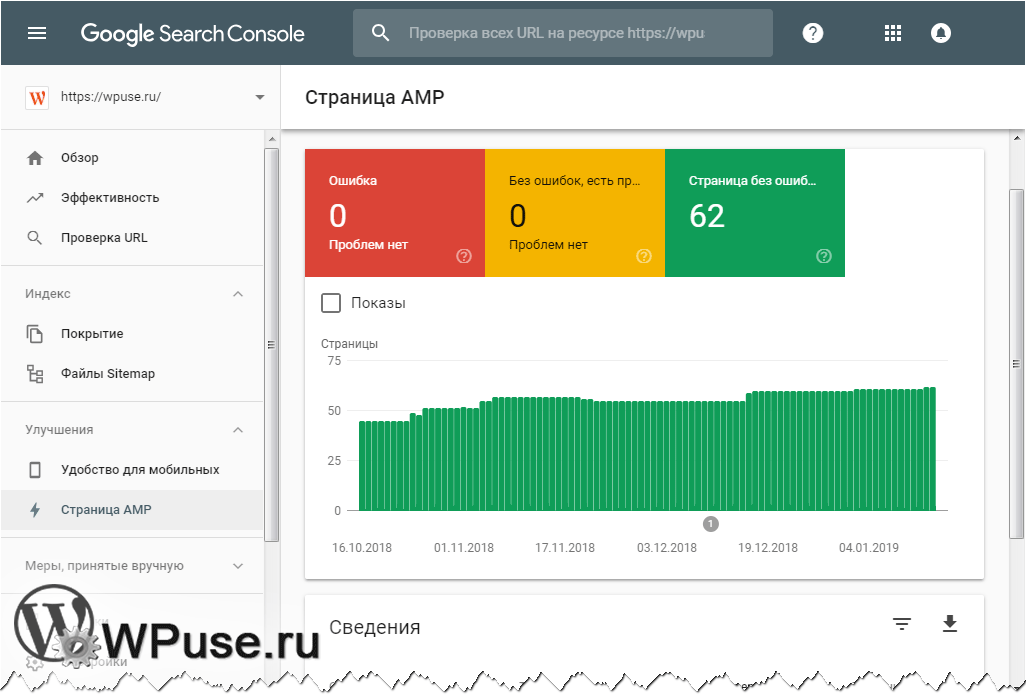This screenshot has width=1026, height=695.
Task: Open help for the green valid pages card
Action: pyautogui.click(x=824, y=256)
